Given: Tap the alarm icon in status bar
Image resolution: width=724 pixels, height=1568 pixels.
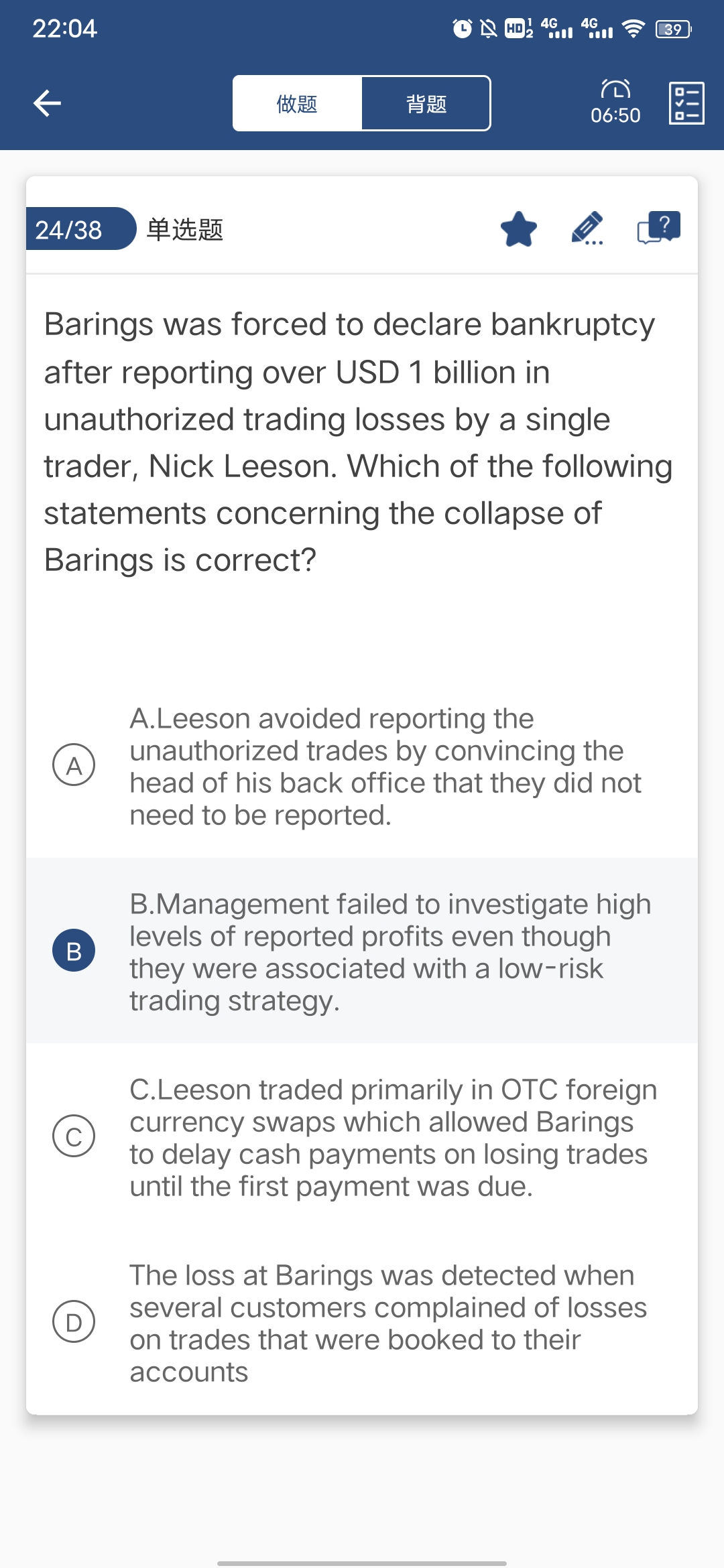Looking at the screenshot, I should pos(462,29).
